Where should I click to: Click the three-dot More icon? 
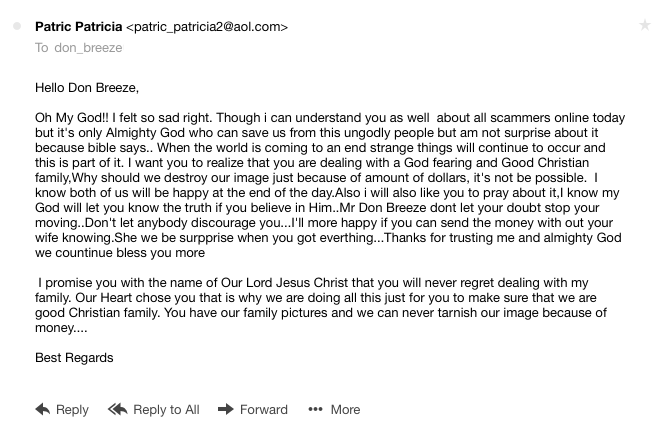(x=315, y=409)
